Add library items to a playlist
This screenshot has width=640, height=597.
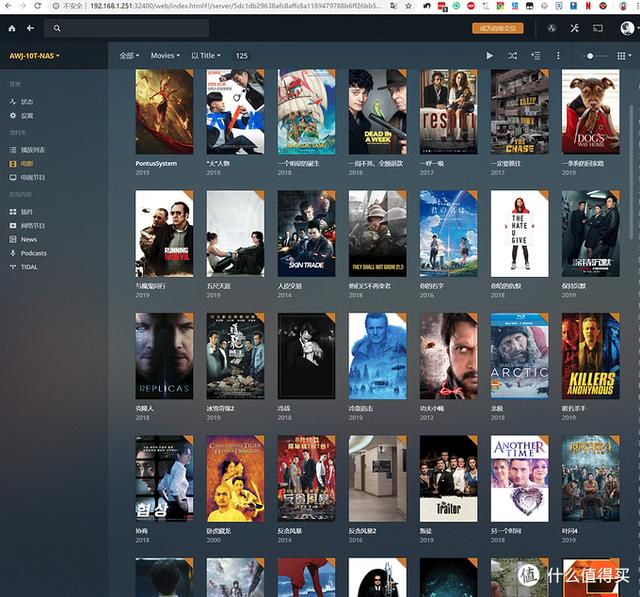click(536, 56)
